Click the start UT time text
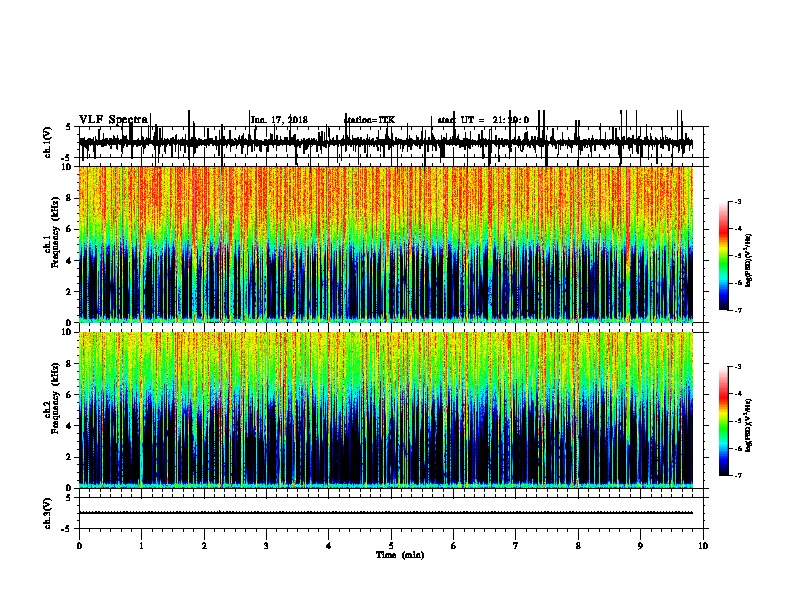 [483, 120]
